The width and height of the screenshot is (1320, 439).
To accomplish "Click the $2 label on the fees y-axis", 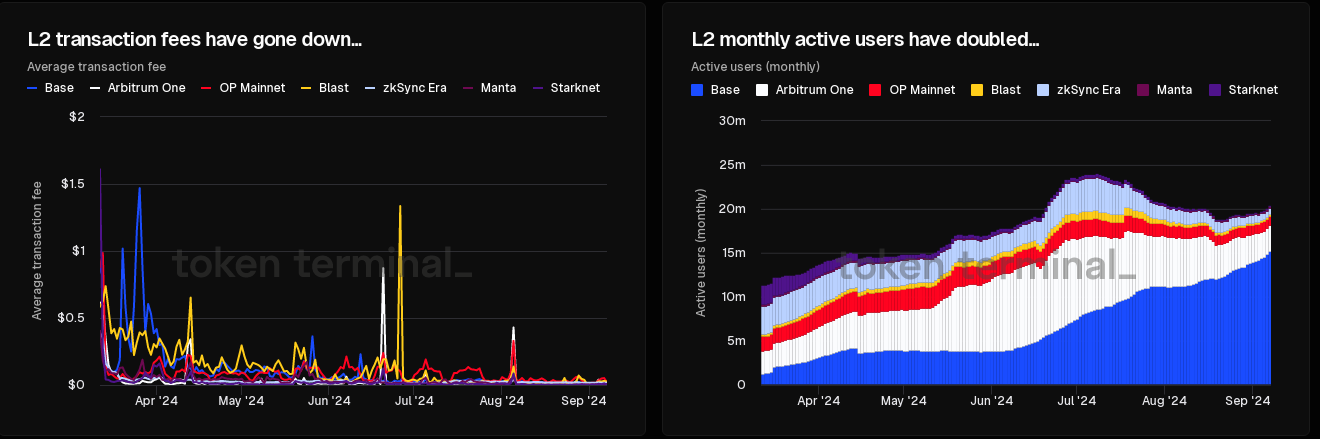I will [x=78, y=117].
